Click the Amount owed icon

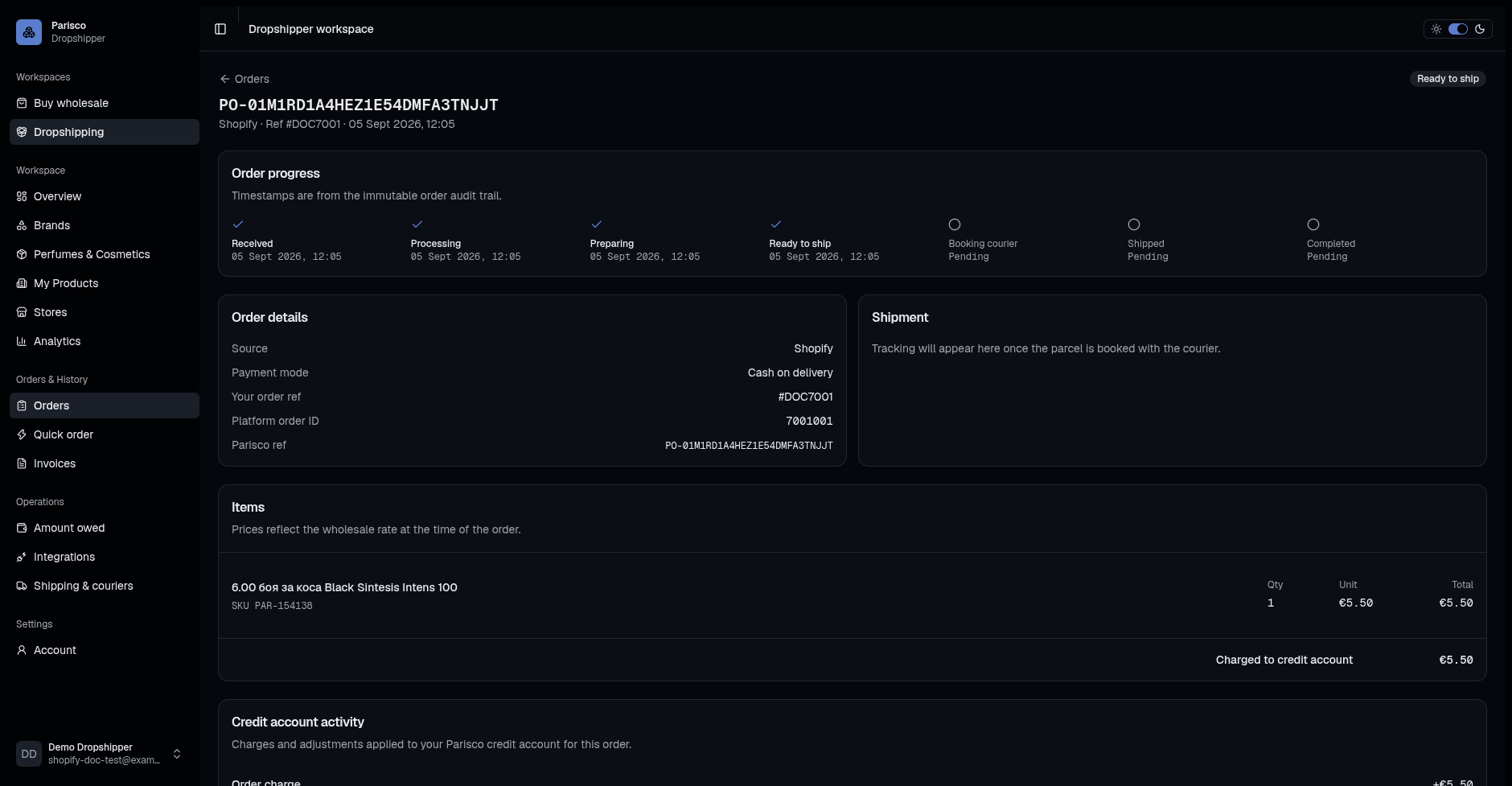tap(22, 528)
